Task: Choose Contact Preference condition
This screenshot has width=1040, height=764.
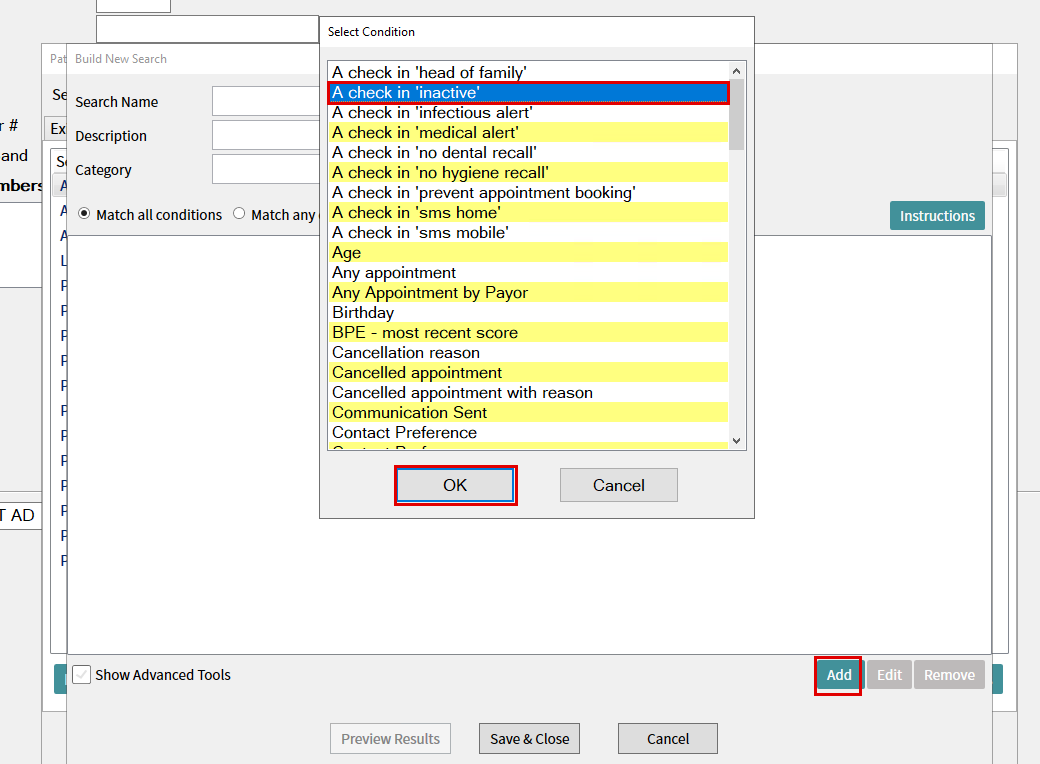Action: pos(529,432)
